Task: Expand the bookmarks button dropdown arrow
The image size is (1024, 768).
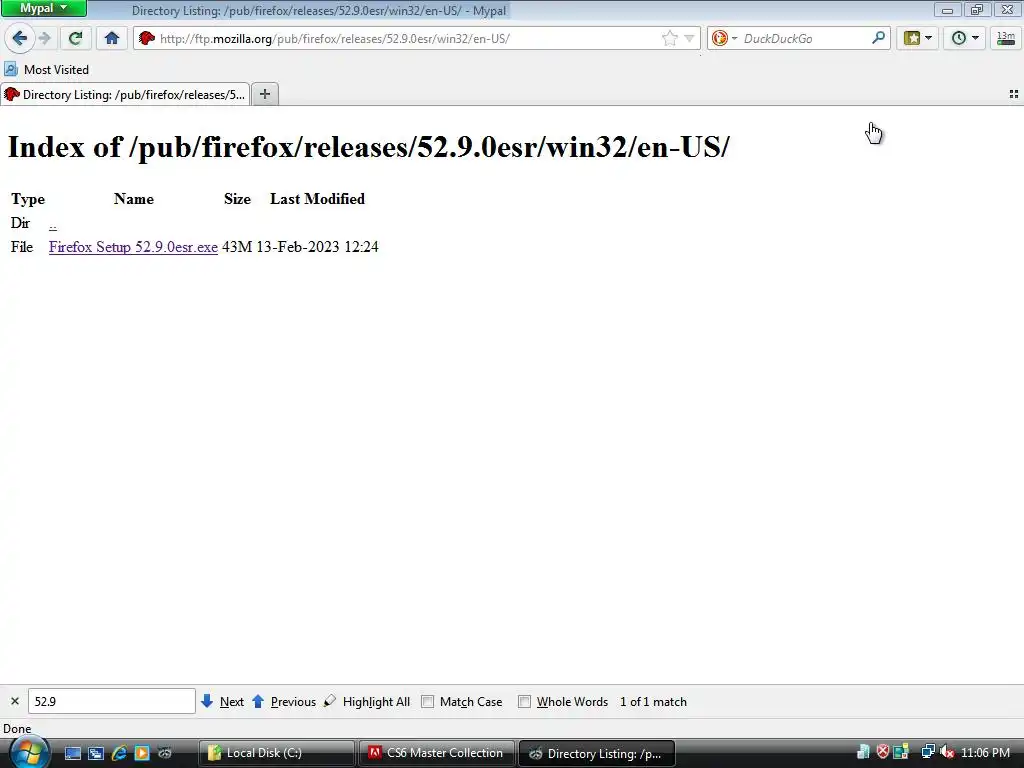Action: click(x=929, y=39)
